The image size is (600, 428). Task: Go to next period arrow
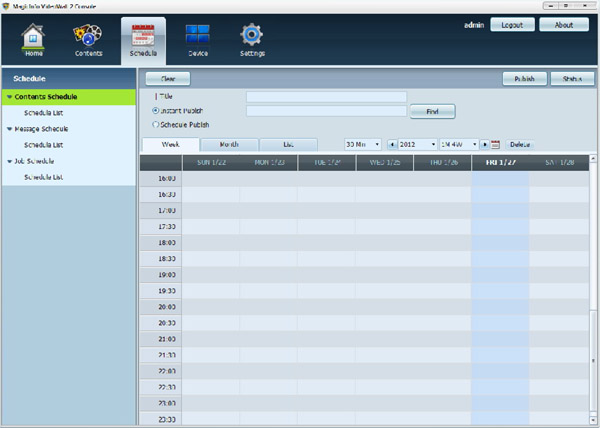coord(484,145)
